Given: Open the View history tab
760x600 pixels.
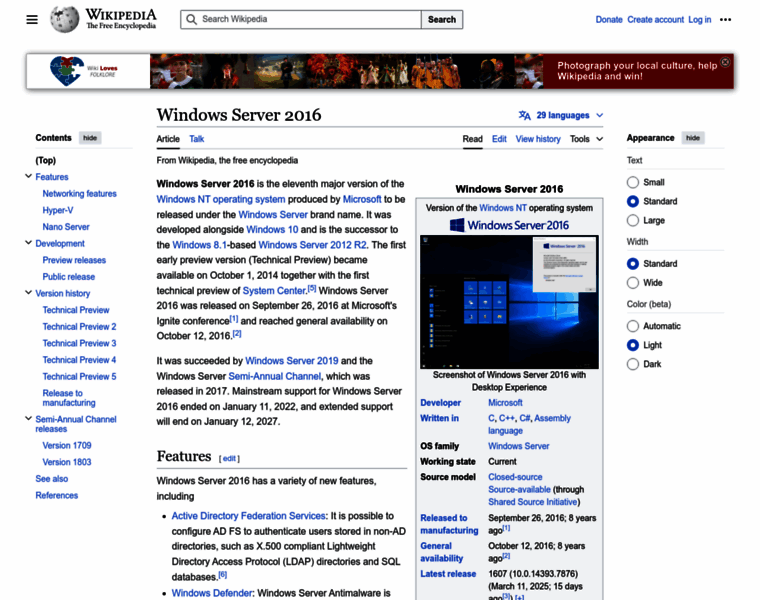Looking at the screenshot, I should click(538, 139).
